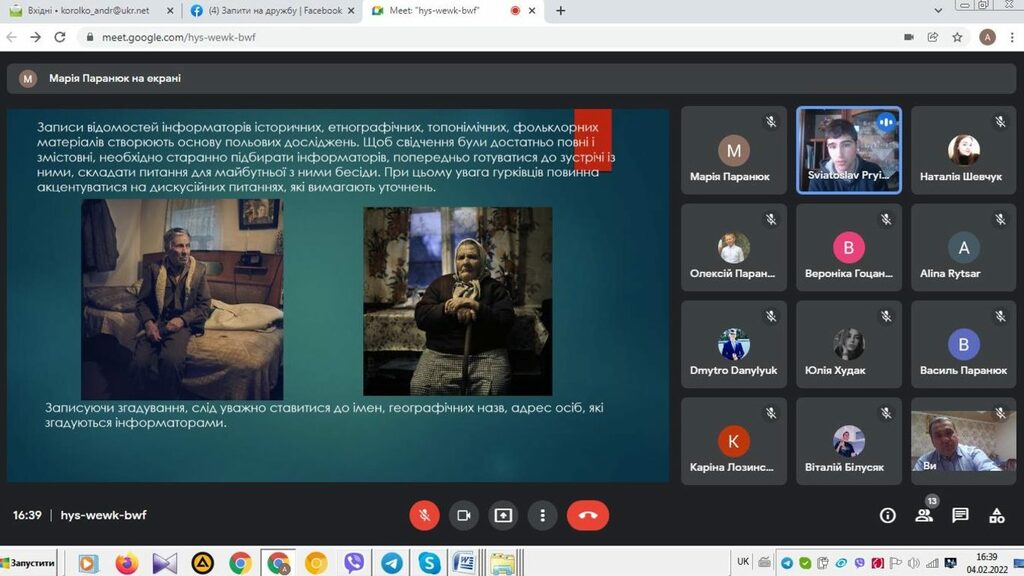The width and height of the screenshot is (1024, 576).
Task: Open the chat with everyone panel
Action: click(960, 515)
